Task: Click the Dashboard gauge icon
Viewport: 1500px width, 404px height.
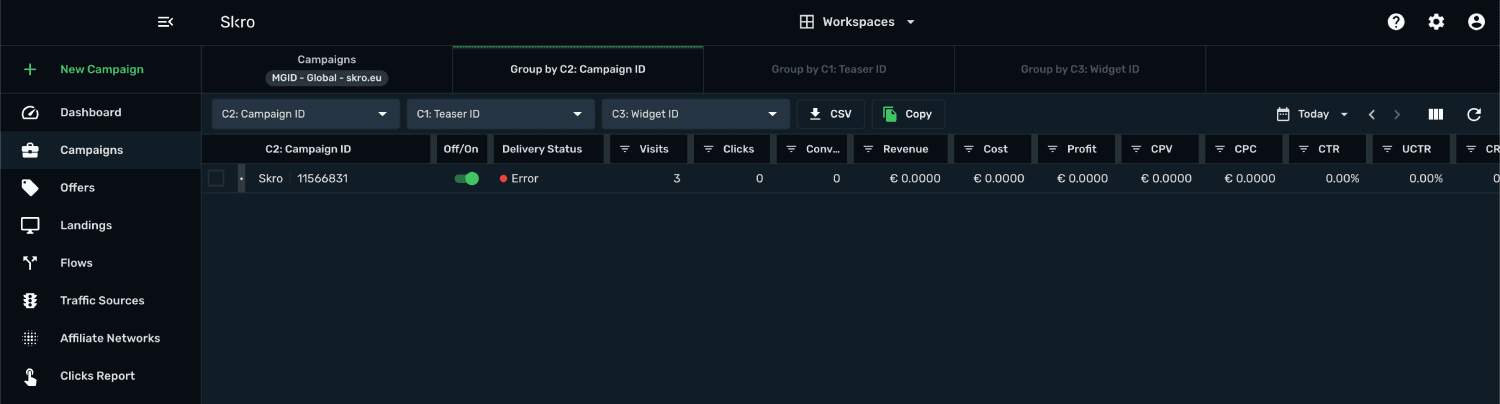Action: coord(30,113)
